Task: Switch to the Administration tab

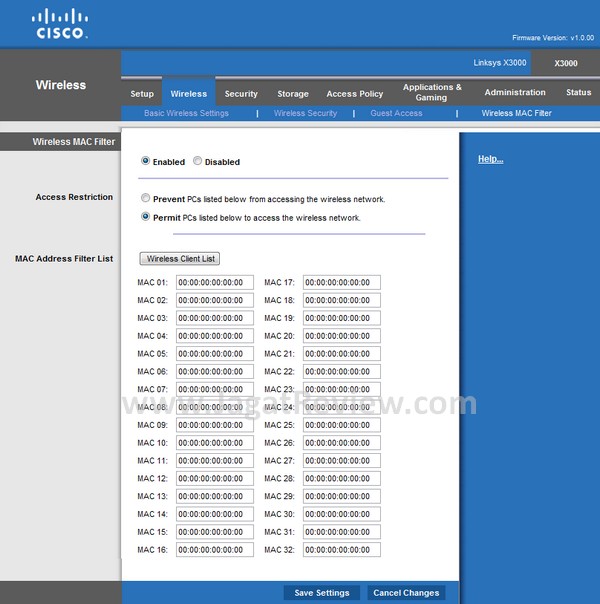Action: click(515, 93)
